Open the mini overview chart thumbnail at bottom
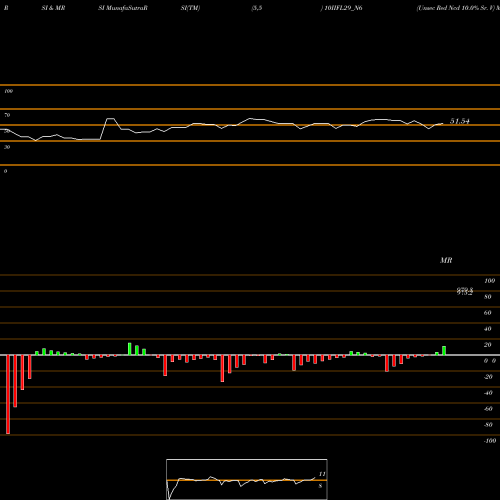Image resolution: width=500 pixels, height=500 pixels. pyautogui.click(x=247, y=479)
